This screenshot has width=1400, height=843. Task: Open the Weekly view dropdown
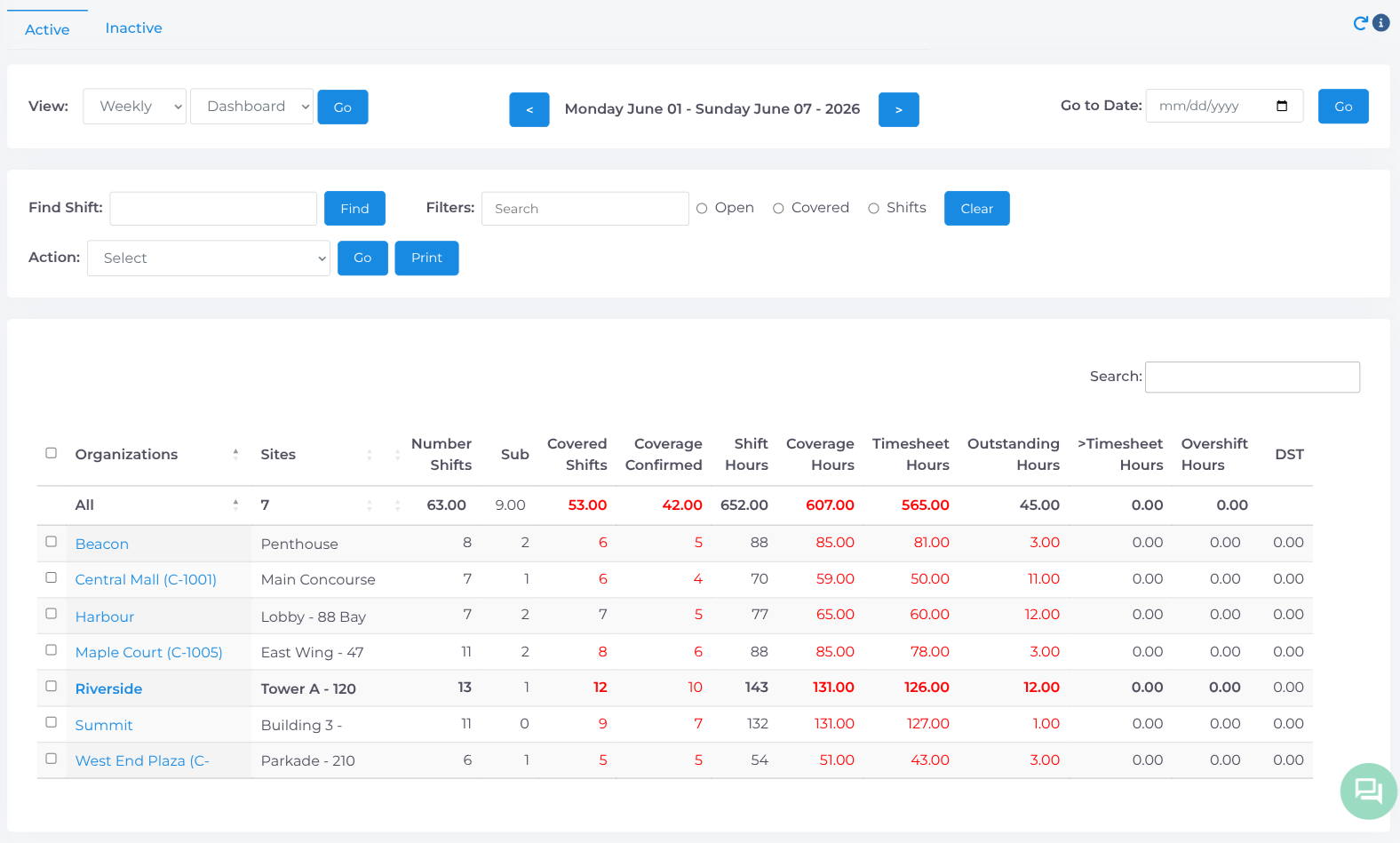coord(135,107)
